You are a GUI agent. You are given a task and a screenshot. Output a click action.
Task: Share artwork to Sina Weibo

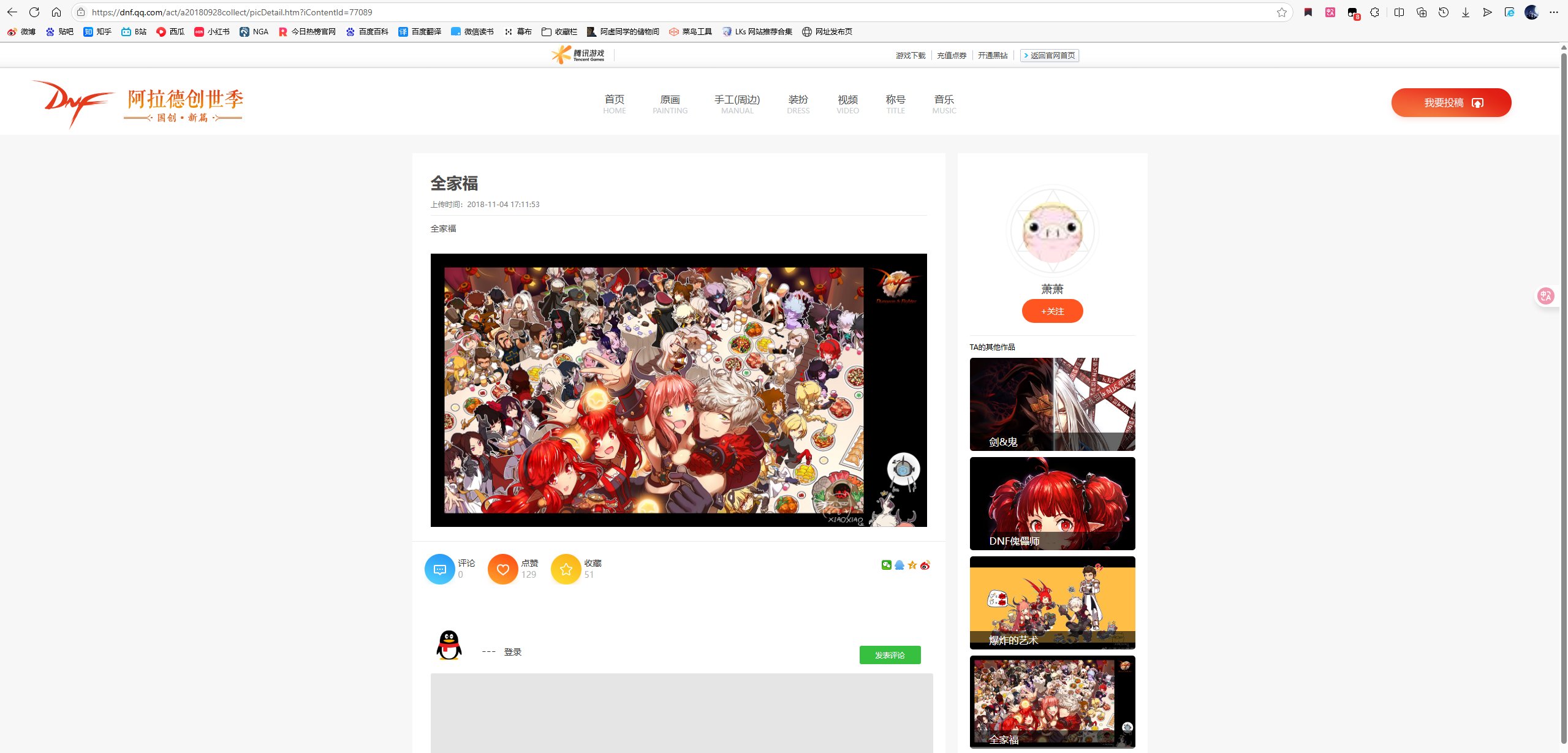[925, 565]
